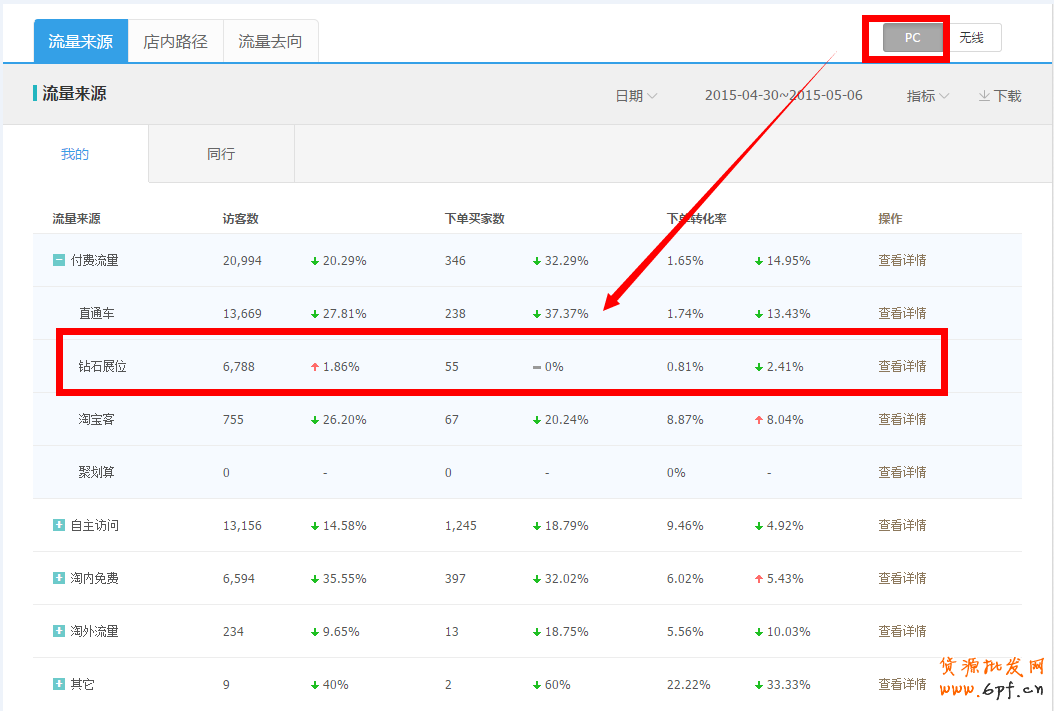View details for 直通车 row
Screen dimensions: 1054x711
tap(902, 313)
